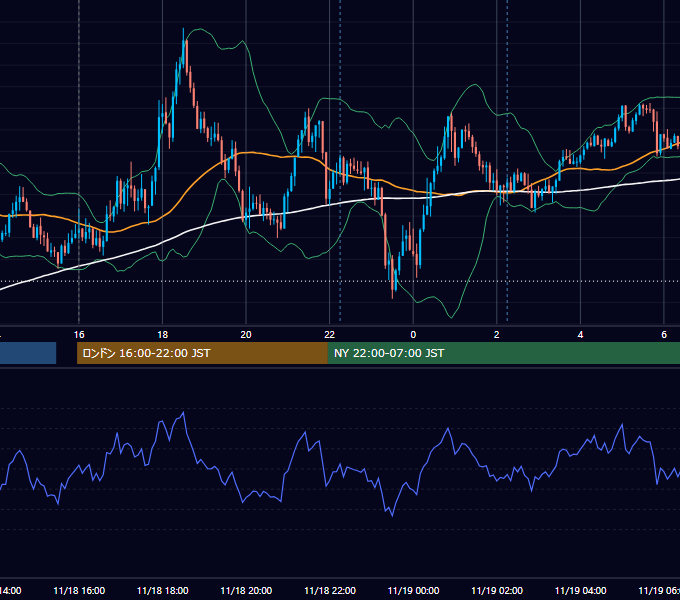Click the "0" midnight label on time axis

coord(413,335)
